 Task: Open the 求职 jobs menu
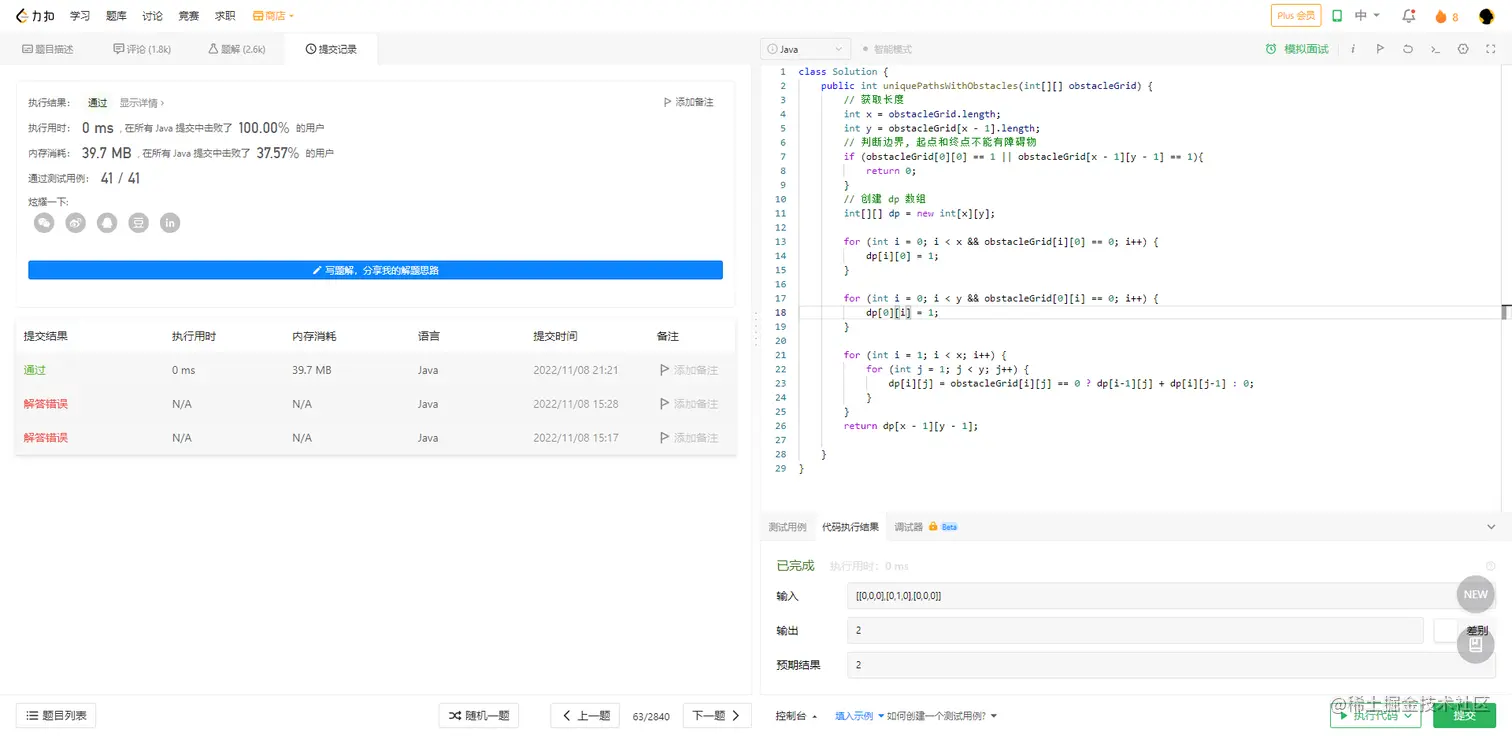tap(225, 16)
